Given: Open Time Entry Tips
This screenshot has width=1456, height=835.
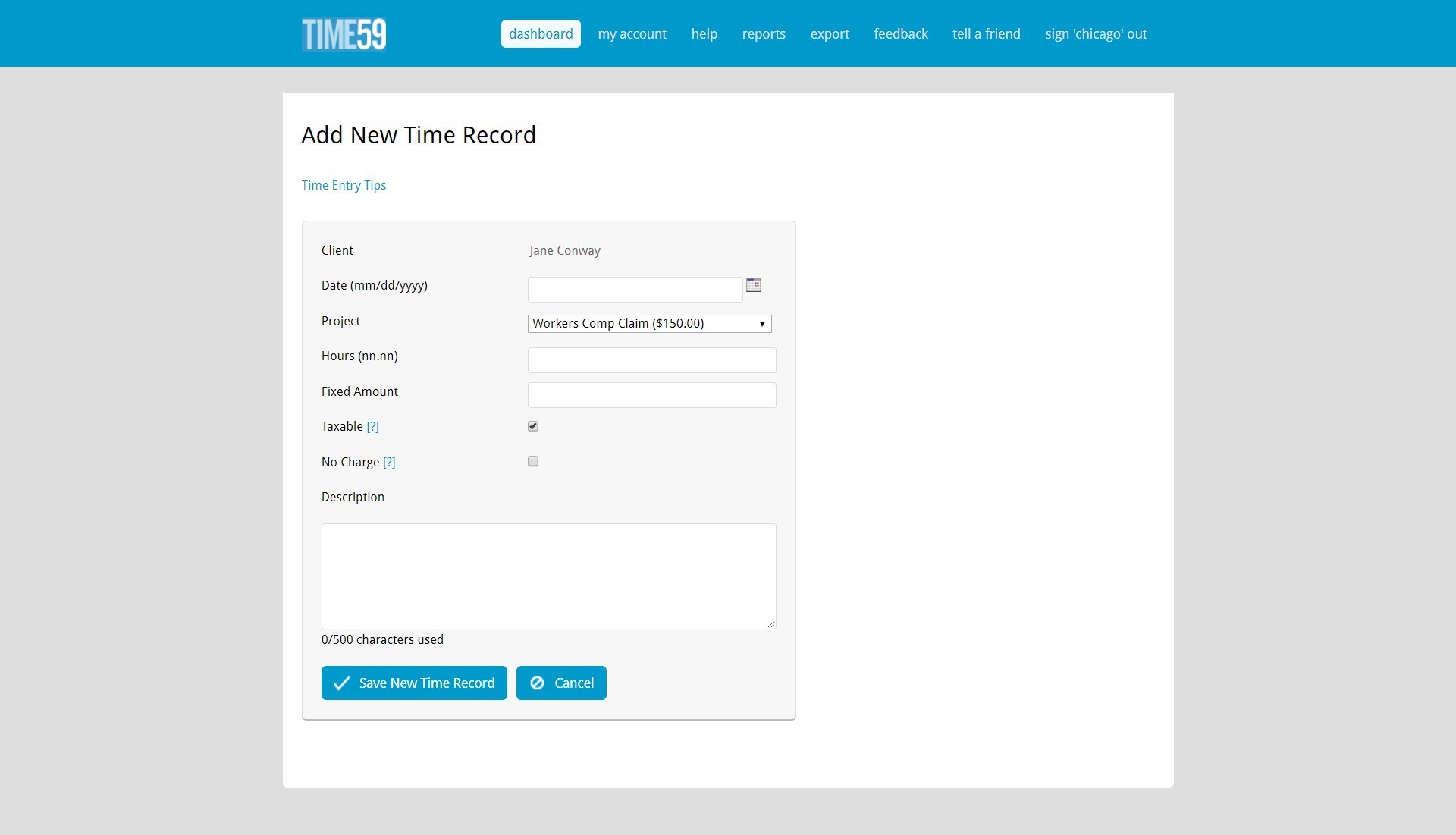Looking at the screenshot, I should pos(344,185).
